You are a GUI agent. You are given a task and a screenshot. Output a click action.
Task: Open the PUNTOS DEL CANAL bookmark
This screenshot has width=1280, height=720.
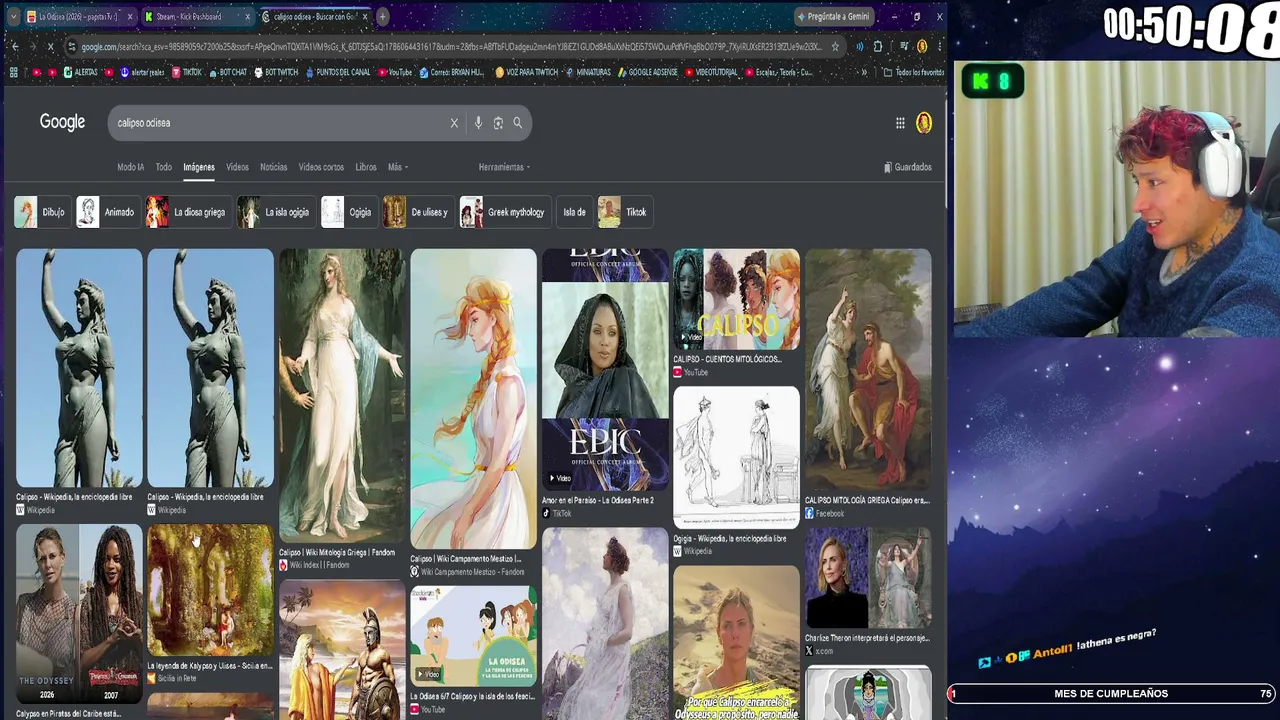point(338,72)
